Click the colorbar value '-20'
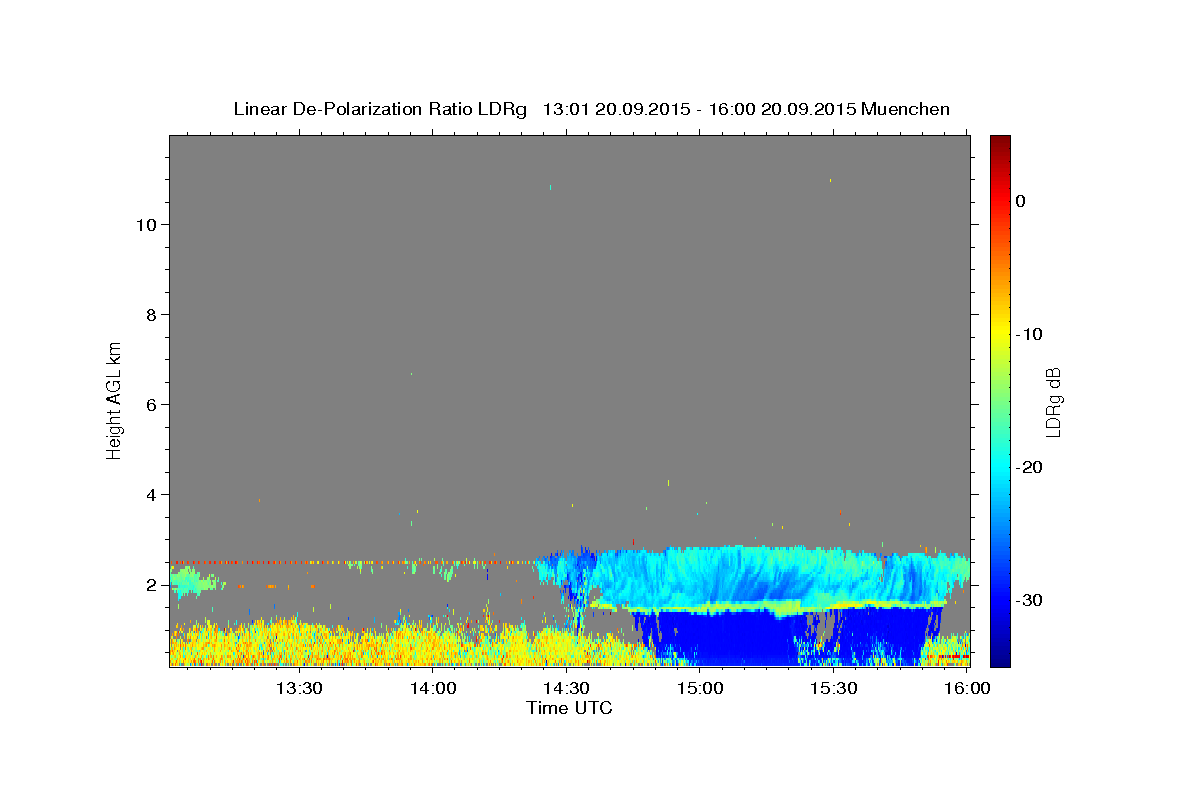 click(x=1028, y=467)
